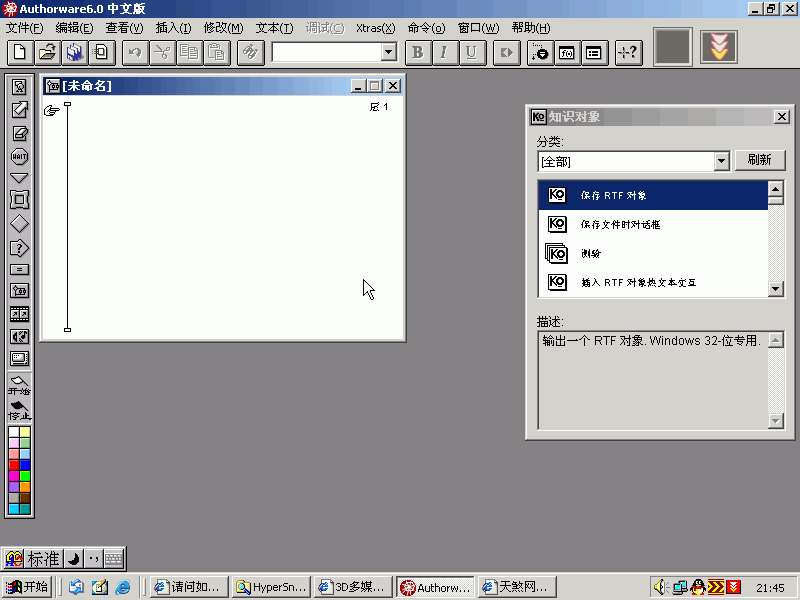
Task: Click the Copy toolbar icon
Action: pyautogui.click(x=189, y=52)
